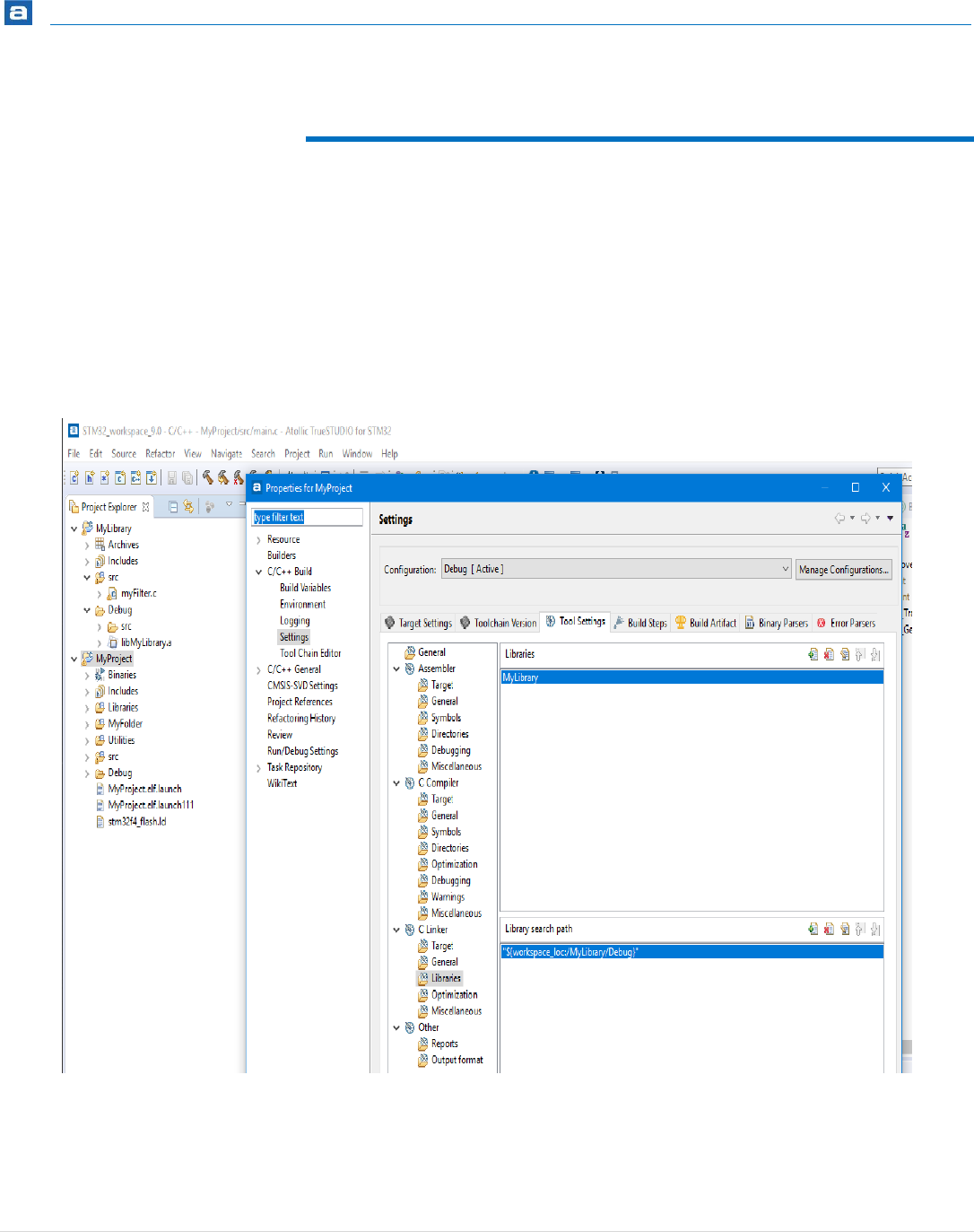Open the Project menu
The image size is (974, 1232).
tap(297, 454)
